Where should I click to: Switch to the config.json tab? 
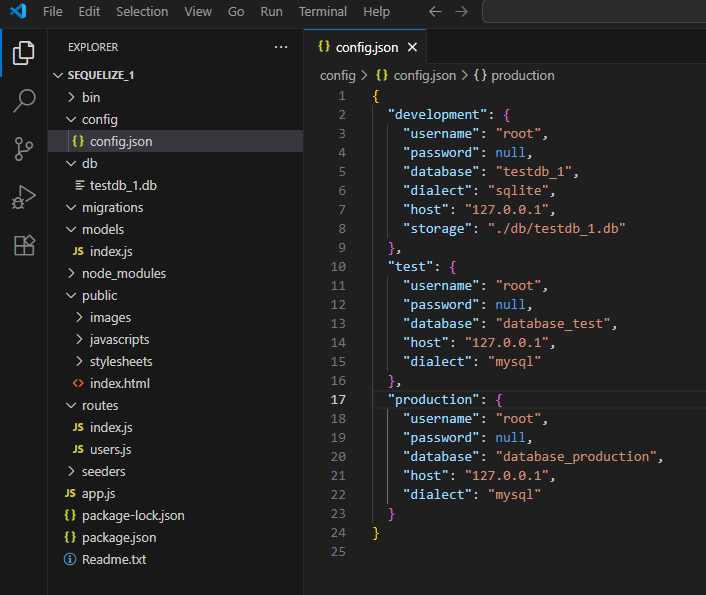367,47
